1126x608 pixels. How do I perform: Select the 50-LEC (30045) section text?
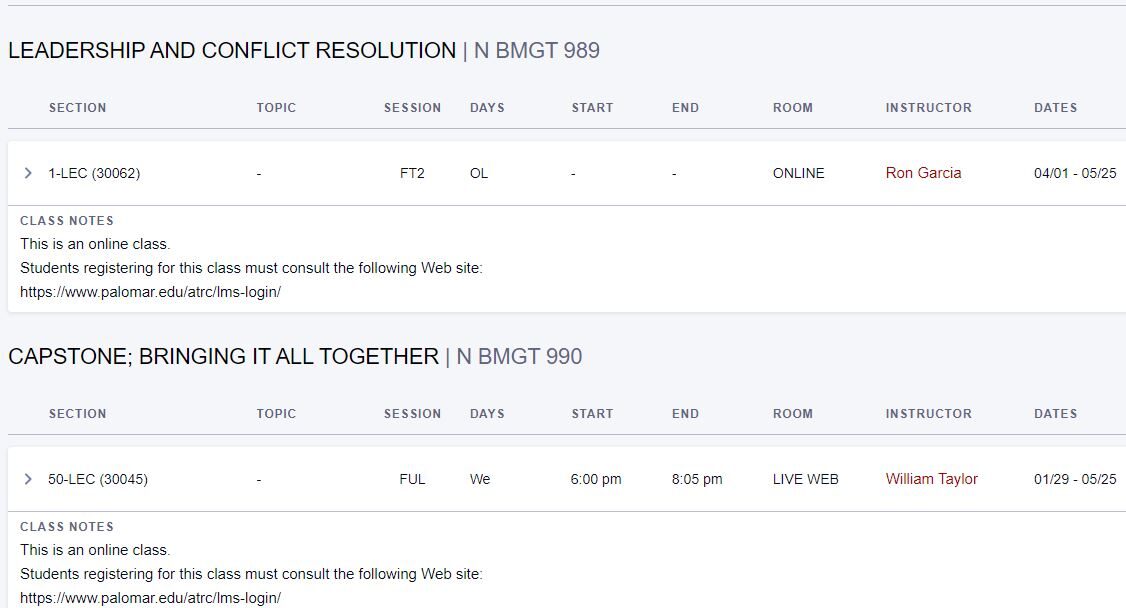click(98, 479)
